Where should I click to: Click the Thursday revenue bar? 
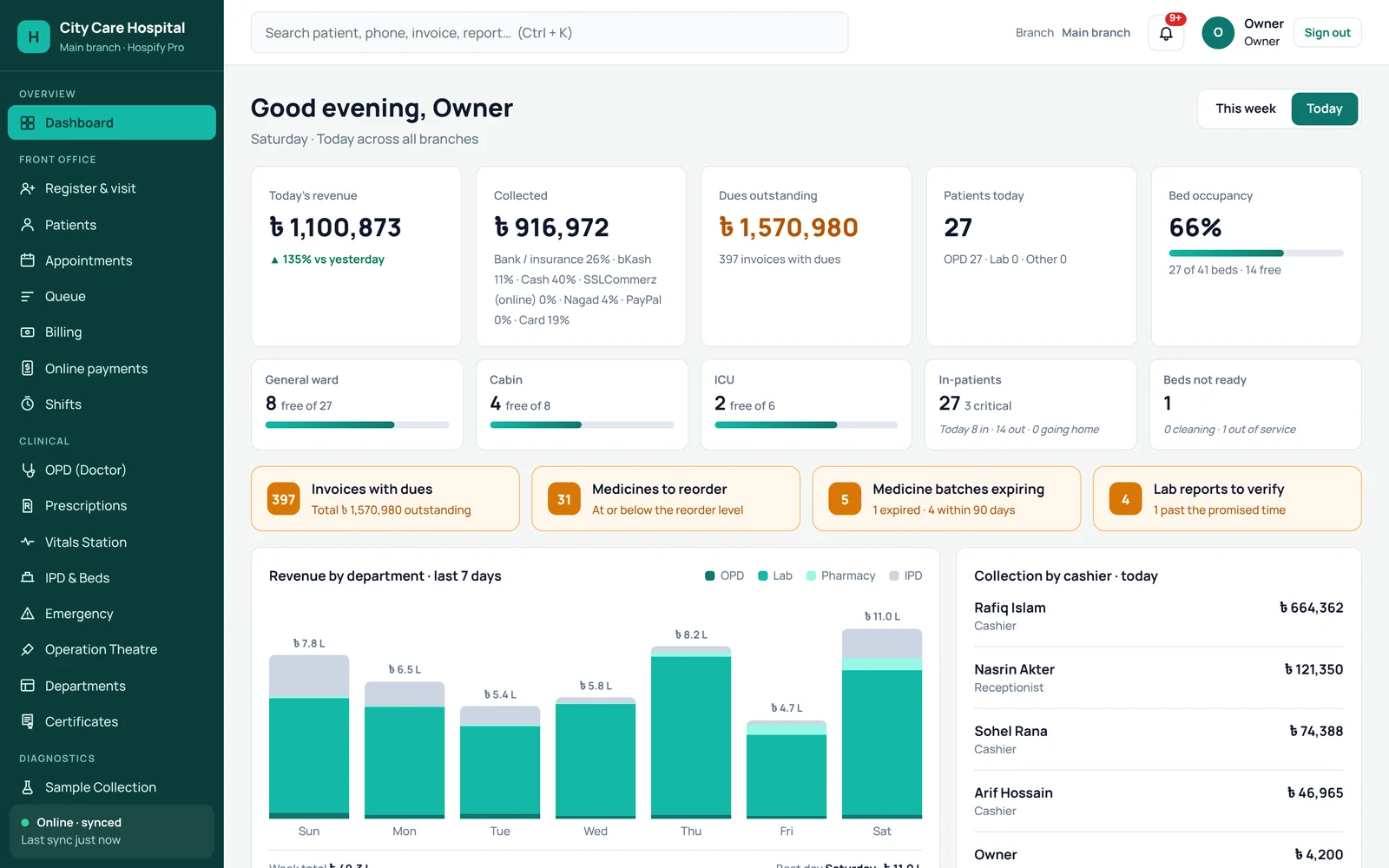coord(691,733)
